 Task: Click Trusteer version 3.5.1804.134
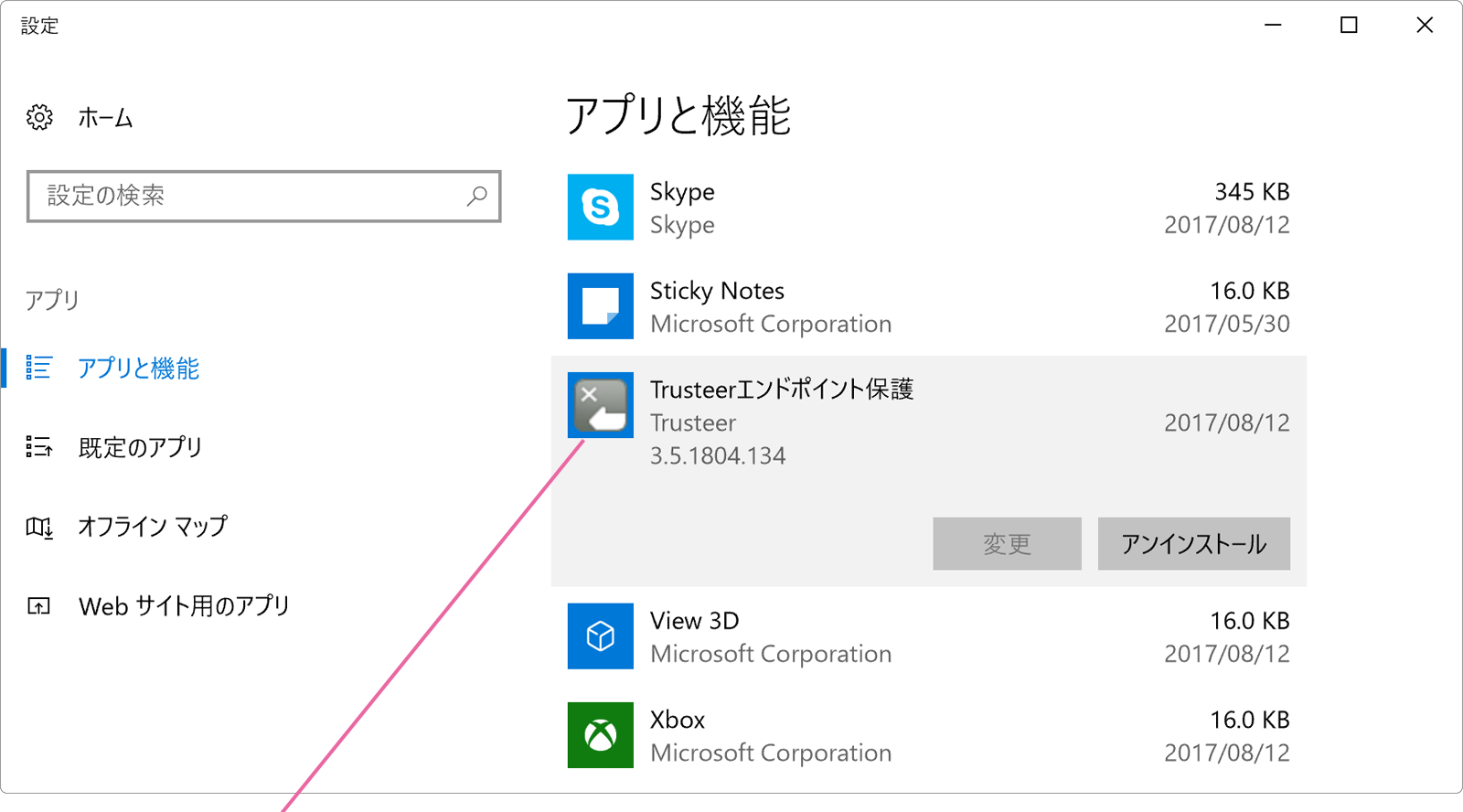click(x=718, y=456)
